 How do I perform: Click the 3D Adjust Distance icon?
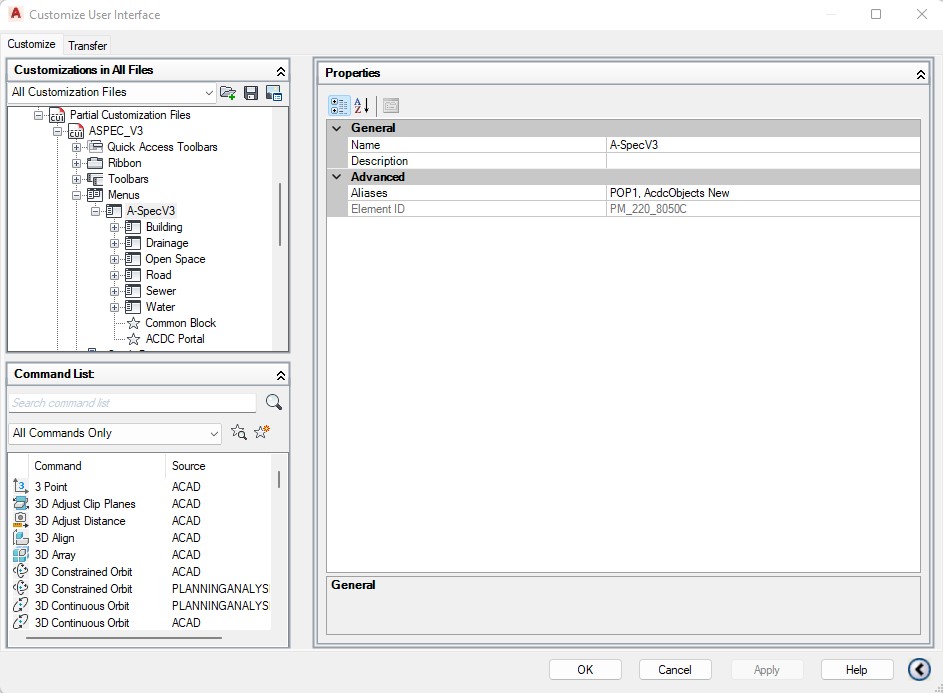(x=20, y=520)
